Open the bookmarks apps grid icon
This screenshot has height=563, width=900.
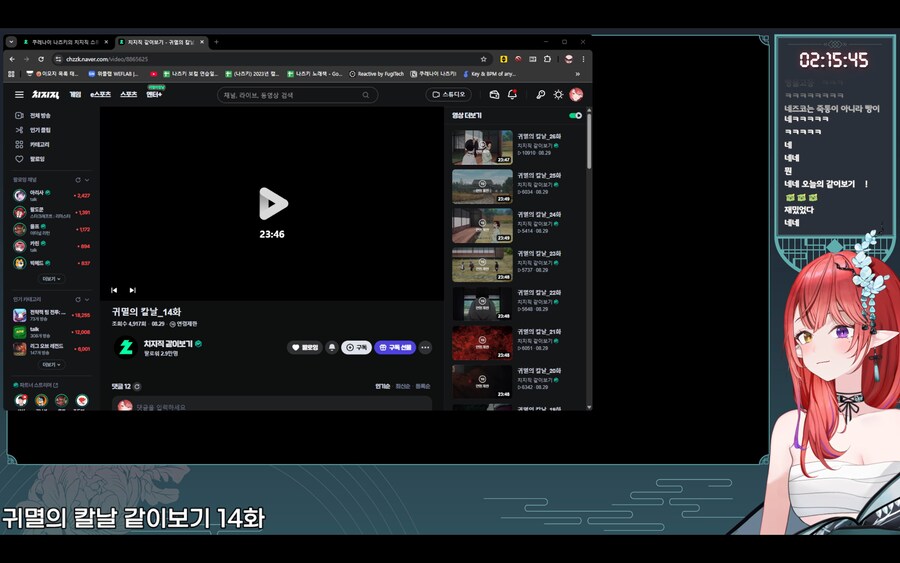point(11,74)
